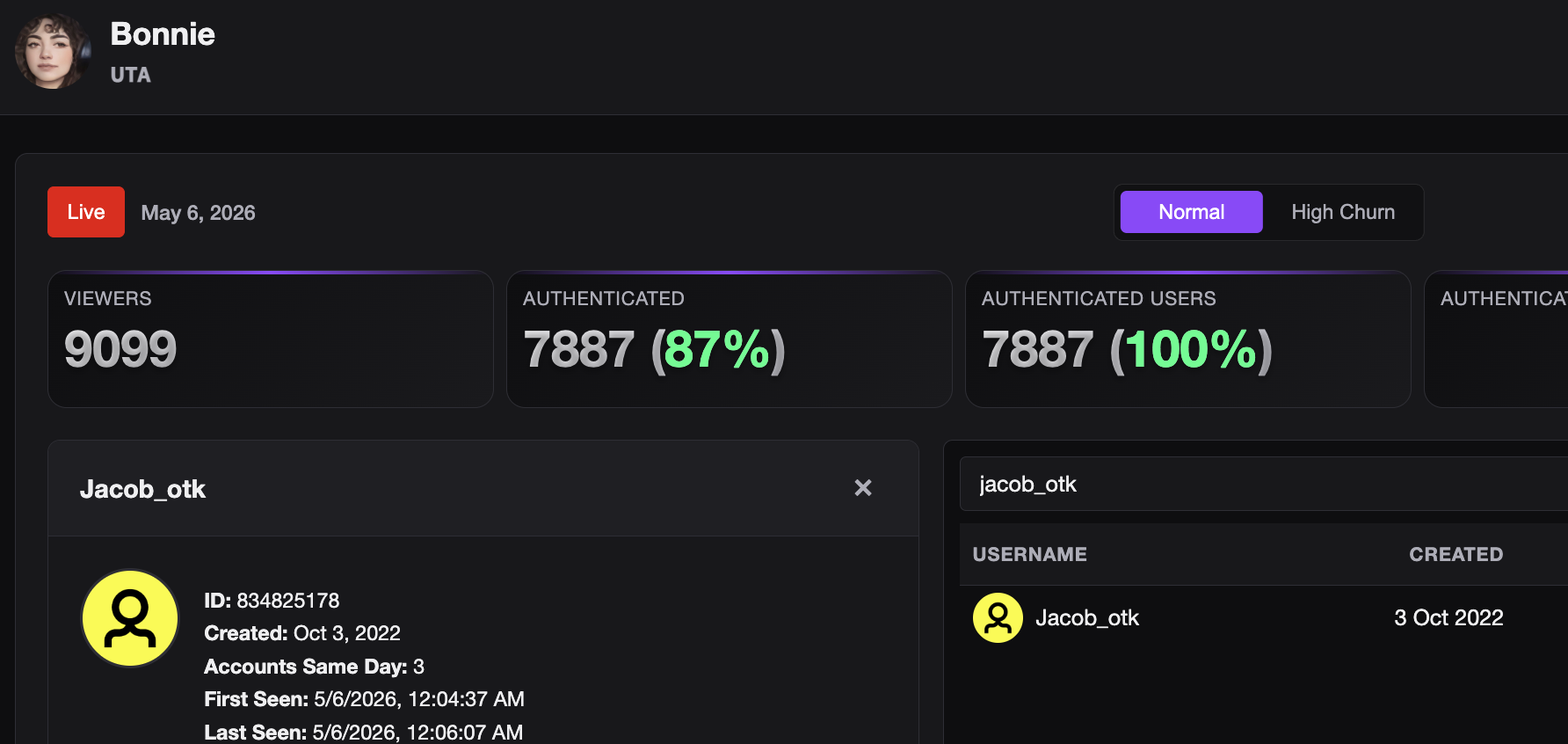This screenshot has width=1568, height=744.
Task: Click small yellow avatar in Jacob_otk row
Action: click(x=998, y=618)
